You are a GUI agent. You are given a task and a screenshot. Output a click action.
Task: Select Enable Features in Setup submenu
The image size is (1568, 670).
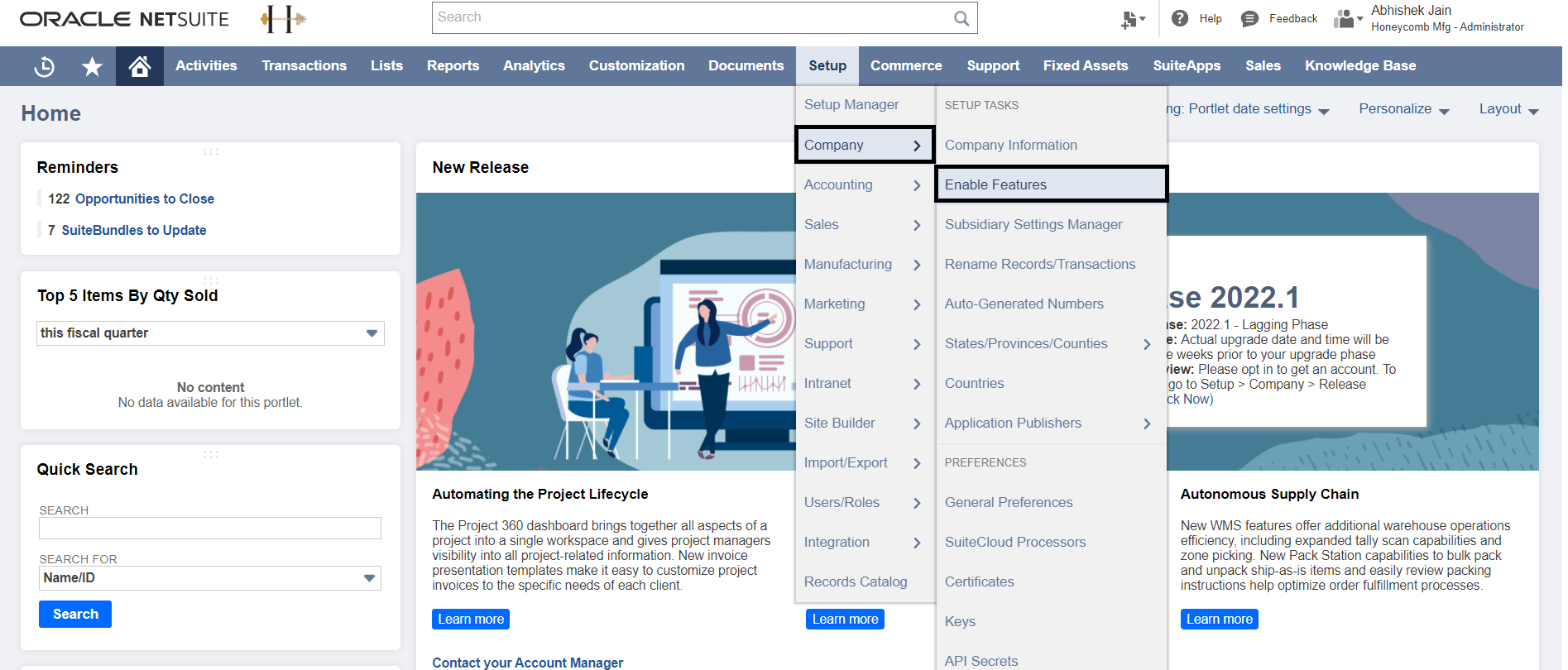coord(995,184)
